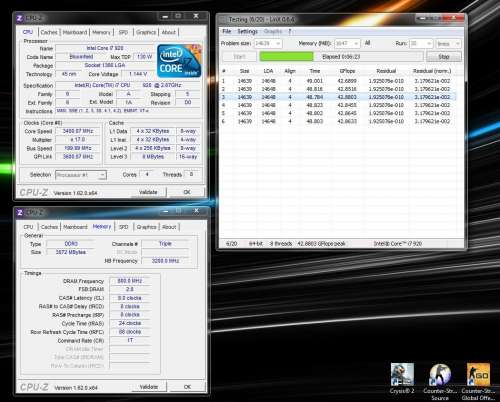Select CPU tab in CPU-Z memory window
The height and width of the screenshot is (402, 500).
coord(28,227)
